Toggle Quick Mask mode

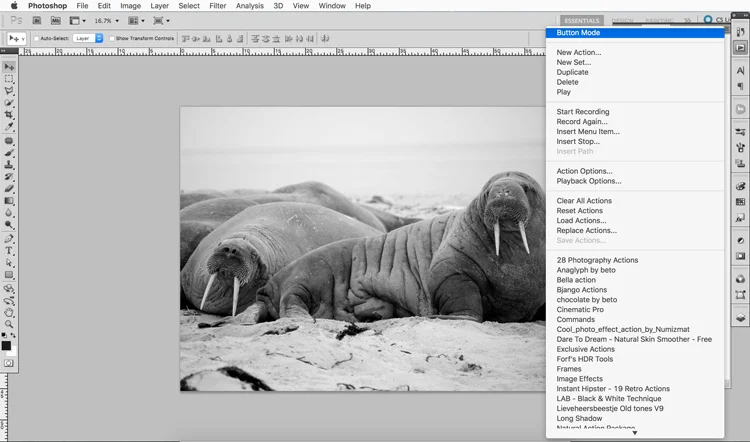pyautogui.click(x=9, y=363)
